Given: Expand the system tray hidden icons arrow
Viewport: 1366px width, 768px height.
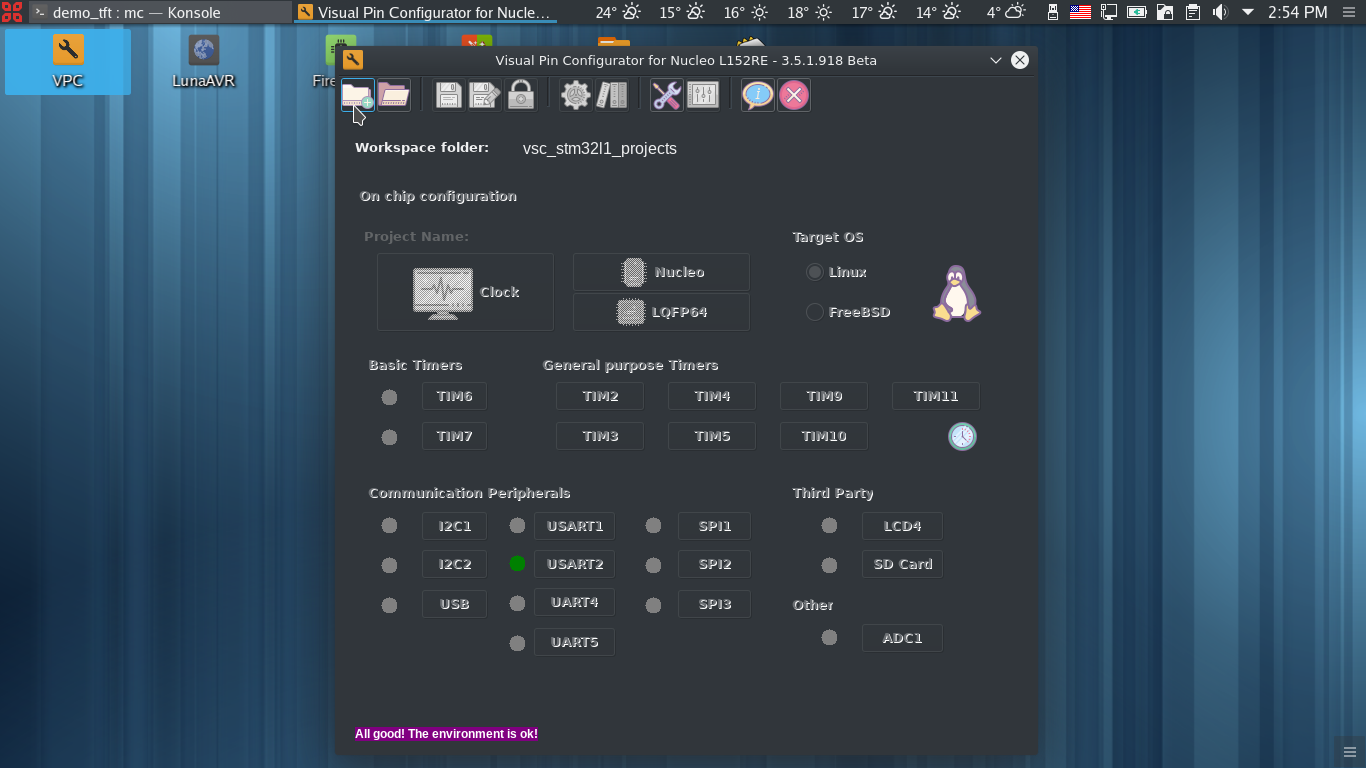Looking at the screenshot, I should pos(1248,12).
